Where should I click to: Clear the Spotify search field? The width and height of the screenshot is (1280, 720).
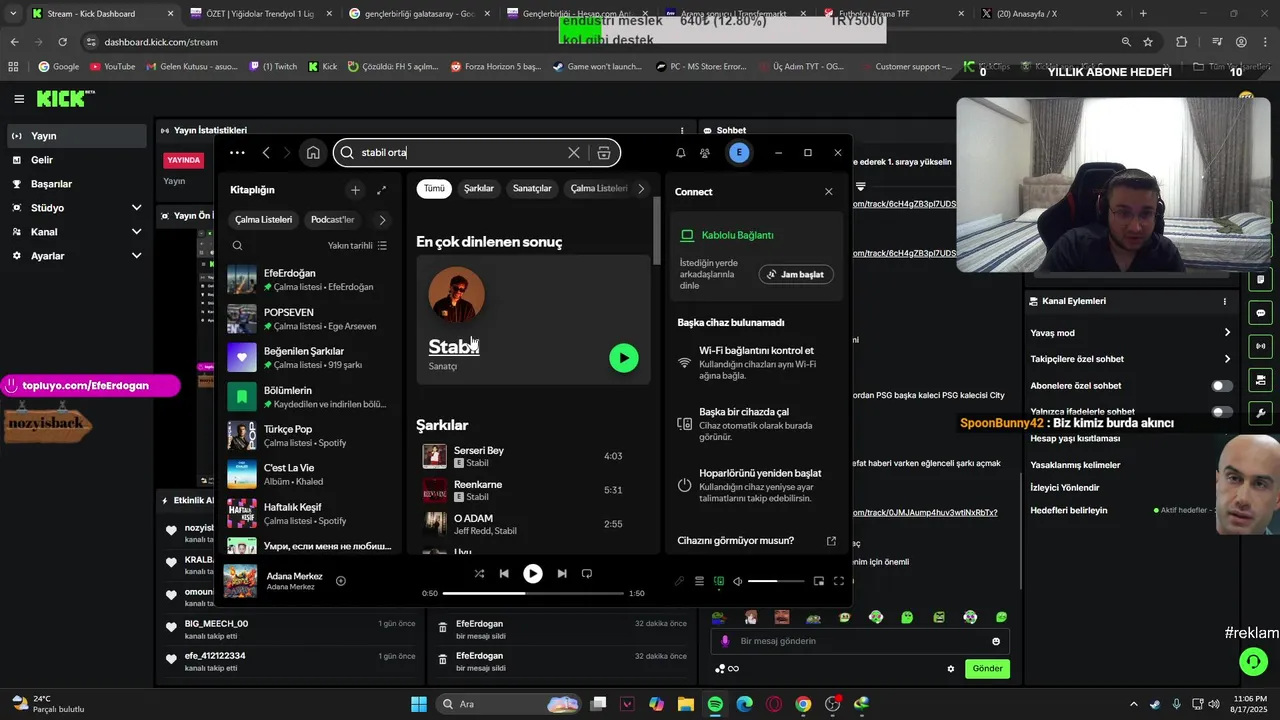(573, 153)
